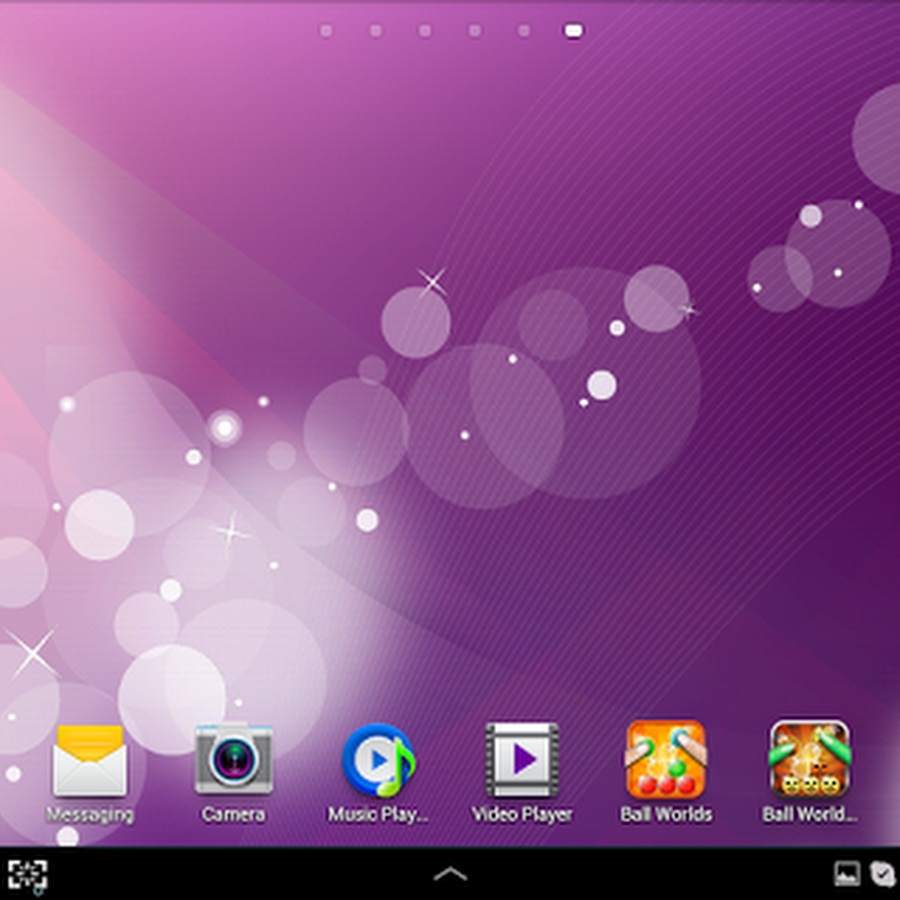Open the Messaging app
The image size is (900, 900).
tap(90, 773)
